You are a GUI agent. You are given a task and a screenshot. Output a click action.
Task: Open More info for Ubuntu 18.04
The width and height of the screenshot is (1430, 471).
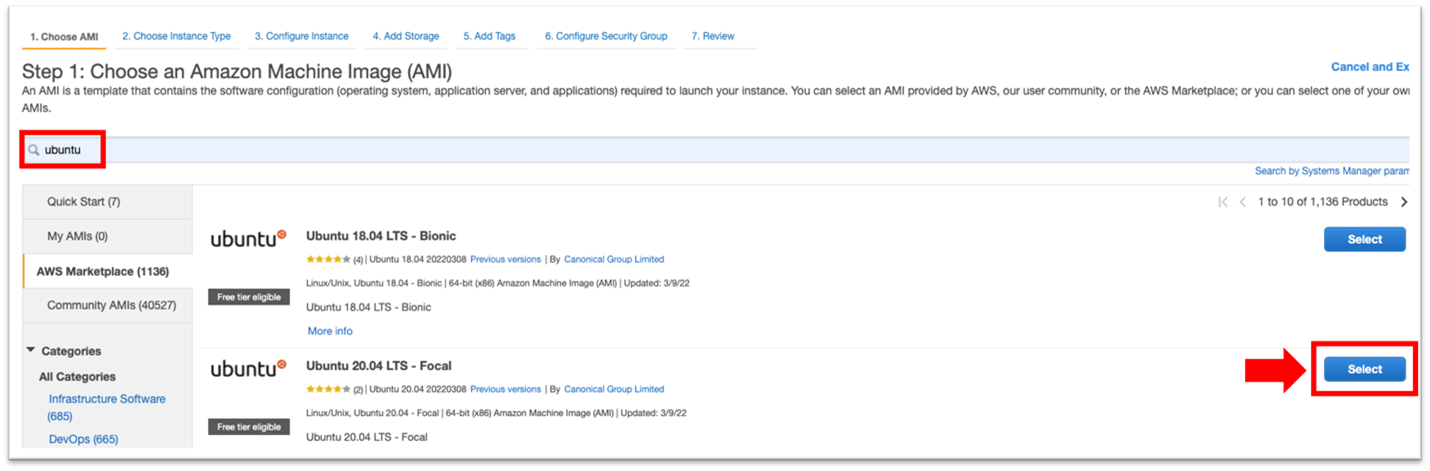[x=330, y=331]
